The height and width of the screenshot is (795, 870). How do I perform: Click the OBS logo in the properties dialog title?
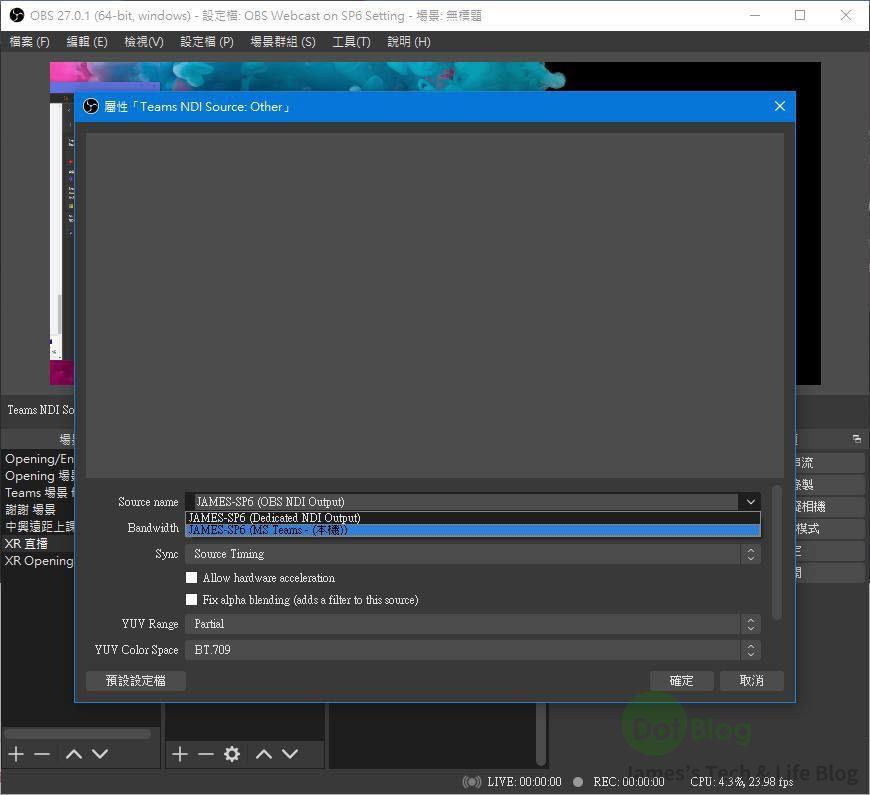(91, 106)
